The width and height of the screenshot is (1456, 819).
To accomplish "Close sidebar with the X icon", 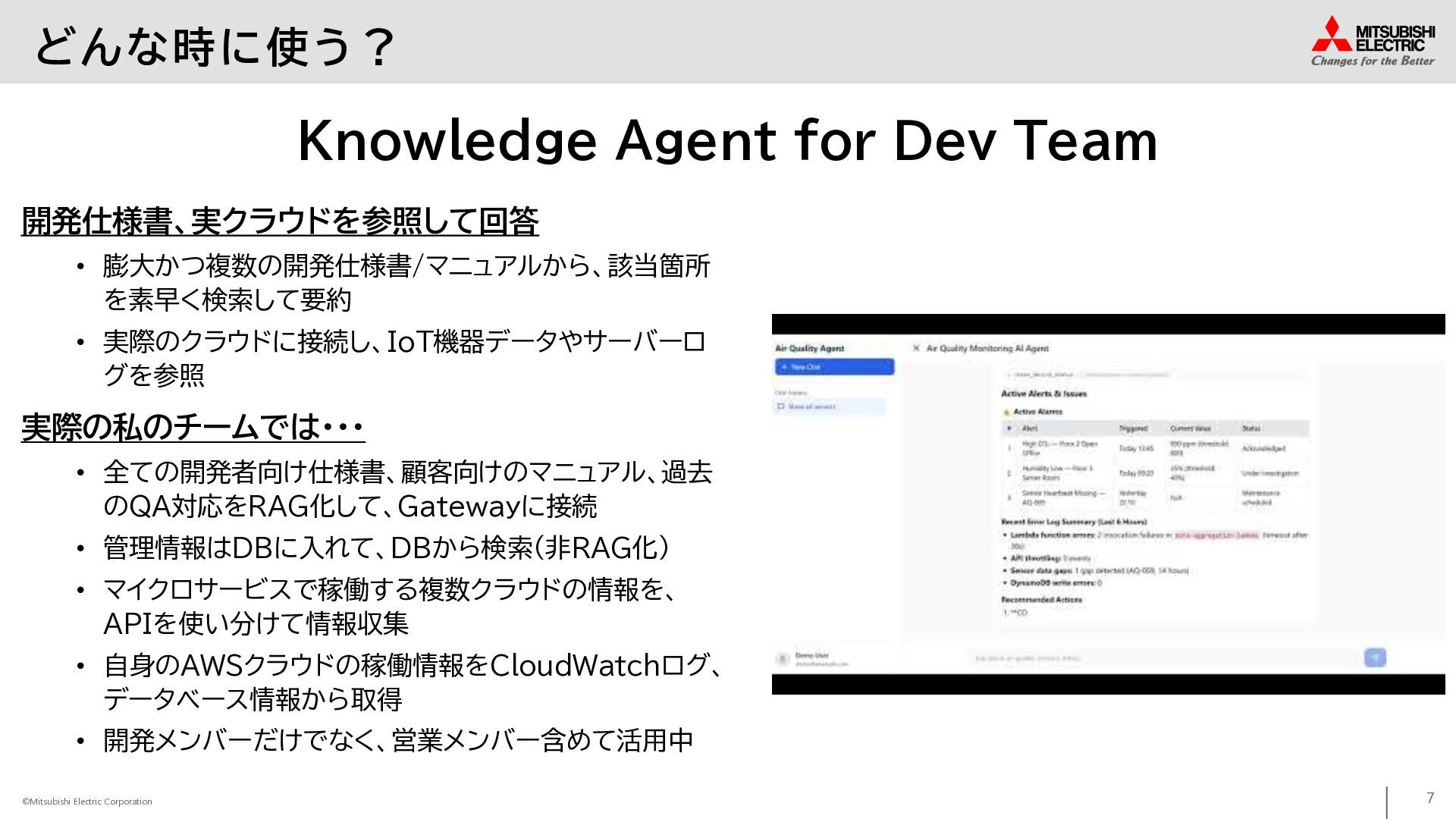I will click(x=916, y=348).
